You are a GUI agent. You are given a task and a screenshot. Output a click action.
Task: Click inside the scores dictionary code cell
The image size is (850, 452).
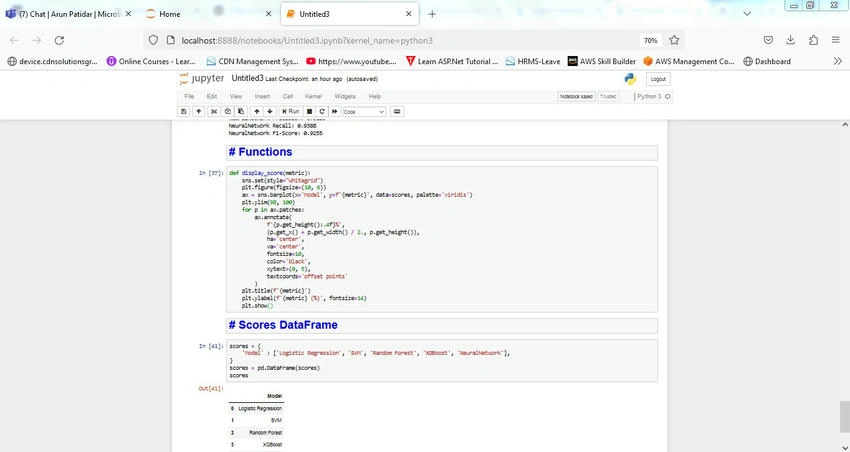[x=442, y=360]
